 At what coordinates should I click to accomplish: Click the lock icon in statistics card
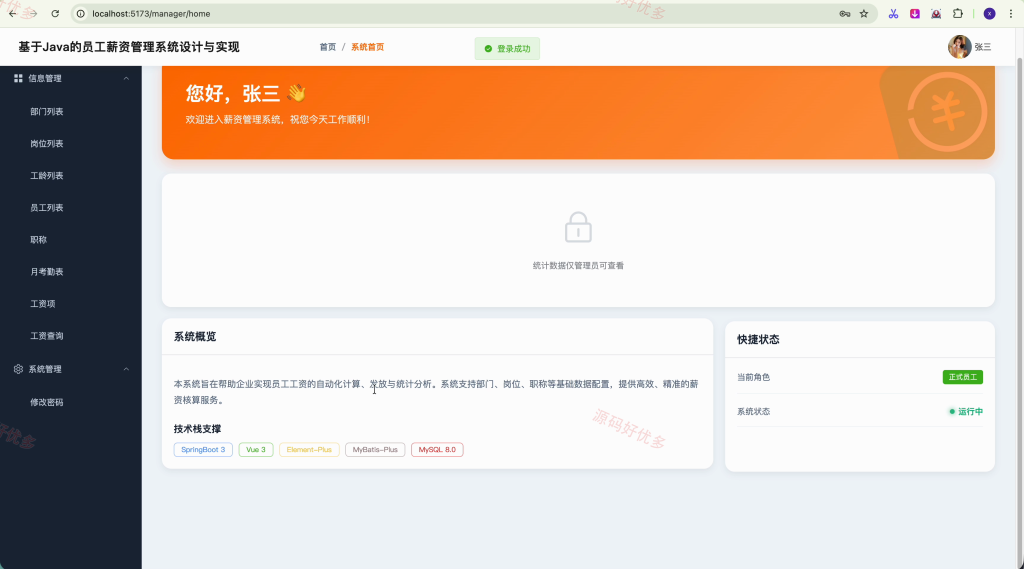578,227
